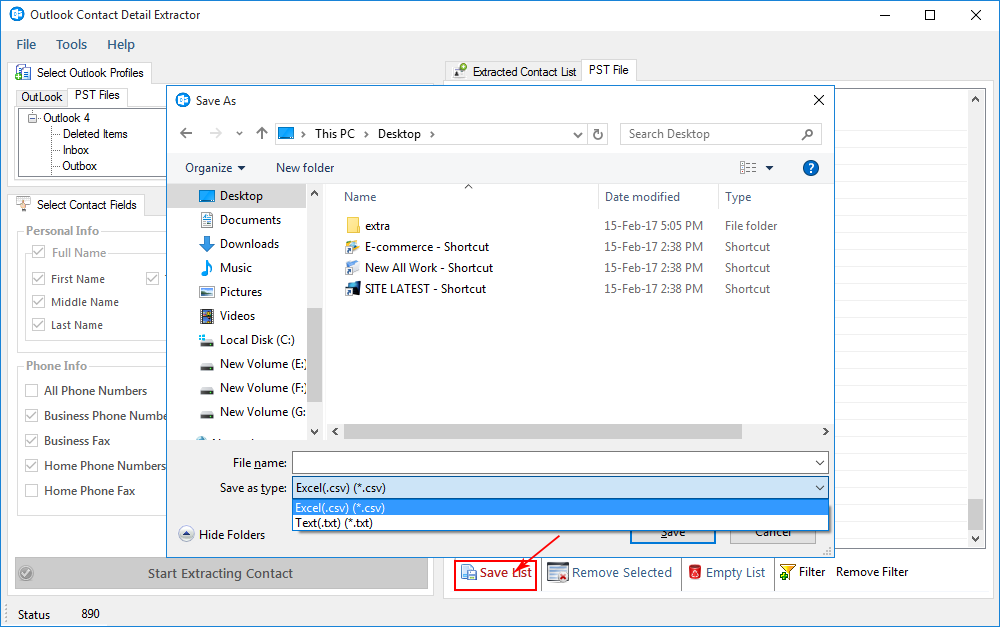Switch to the PST File tab

(x=608, y=70)
